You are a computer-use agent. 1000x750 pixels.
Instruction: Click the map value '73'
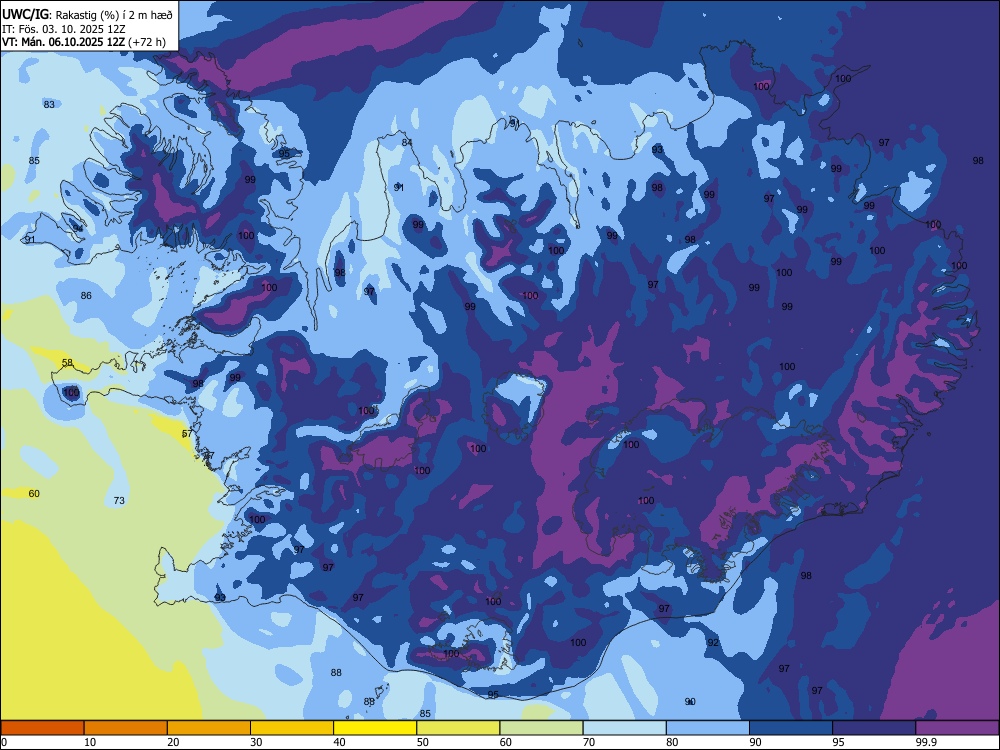[119, 501]
